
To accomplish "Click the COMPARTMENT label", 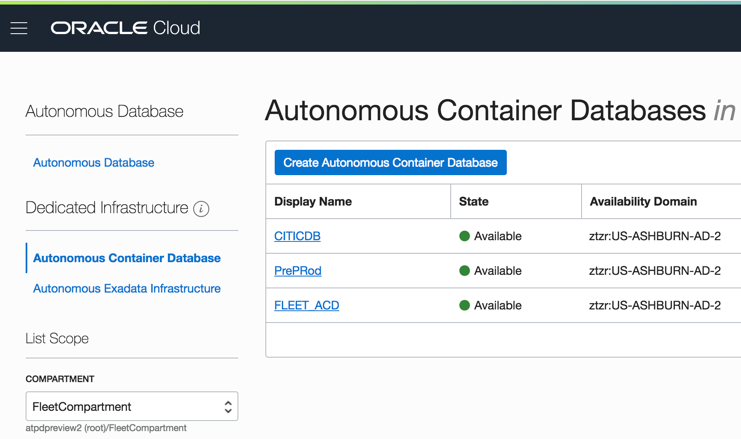I will point(60,379).
